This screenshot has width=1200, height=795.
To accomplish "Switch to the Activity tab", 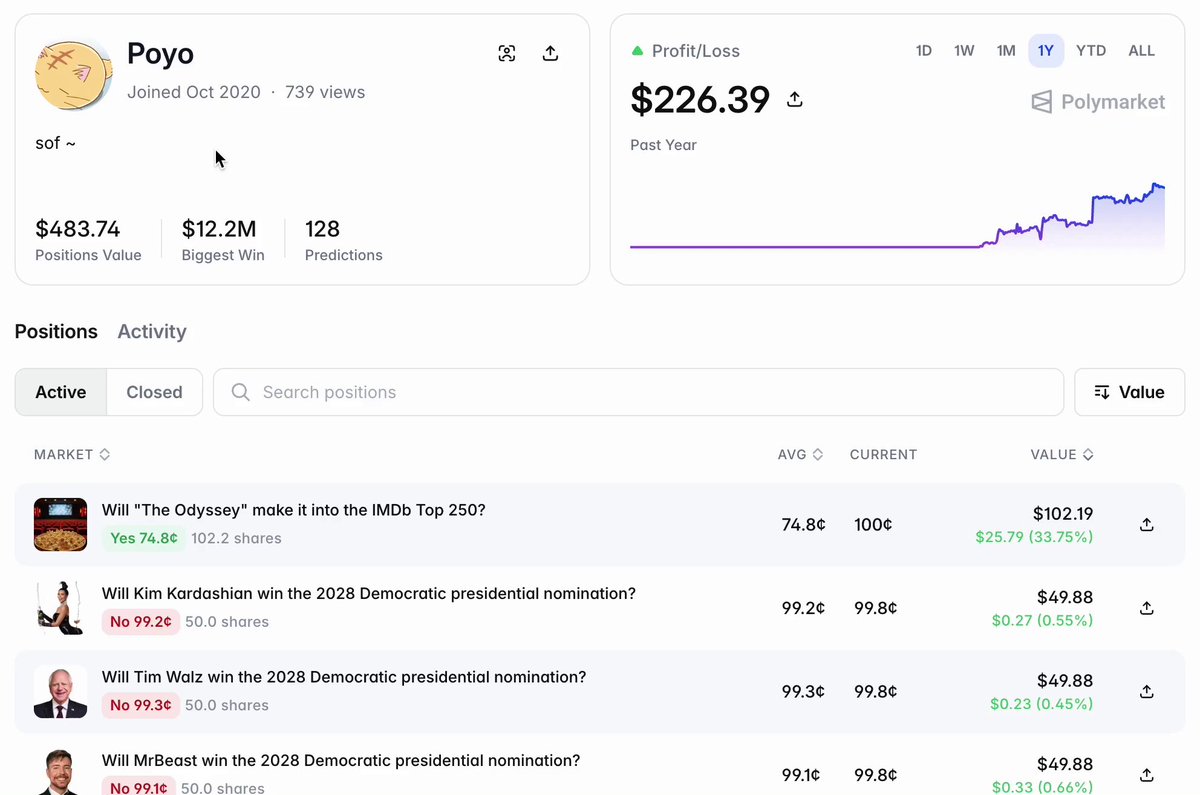I will pyautogui.click(x=152, y=331).
